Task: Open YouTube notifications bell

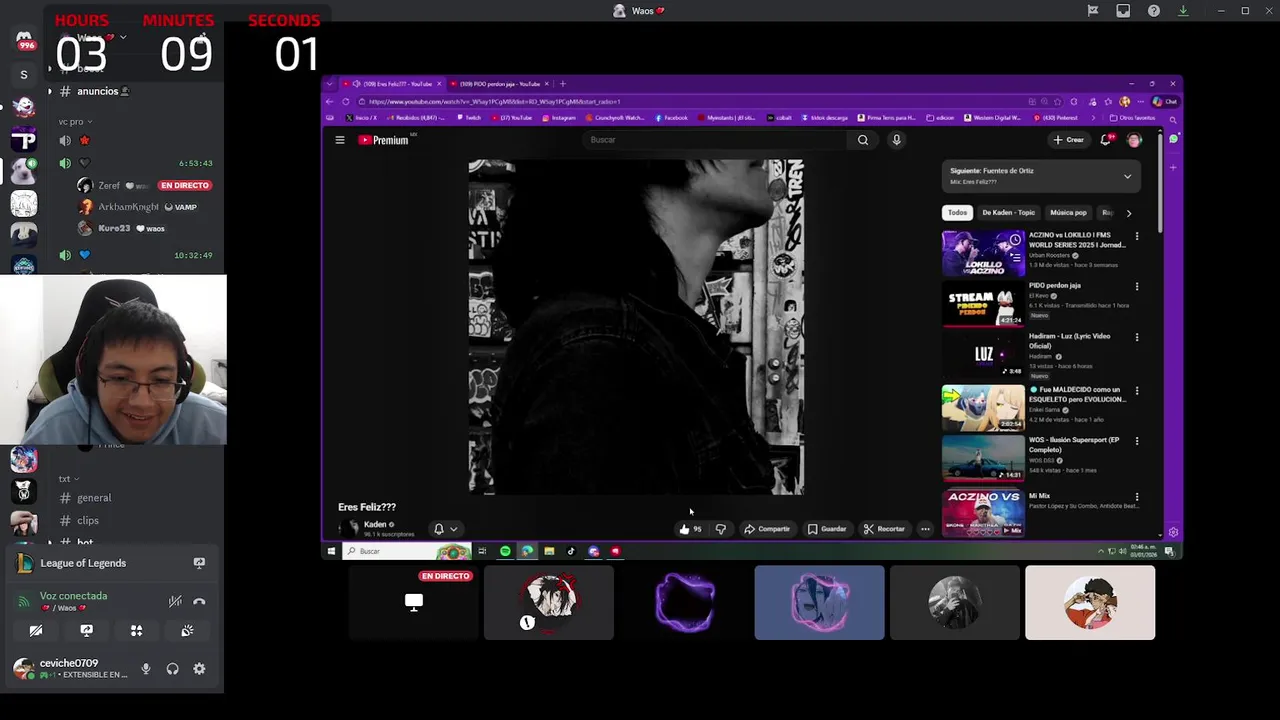Action: click(1106, 140)
